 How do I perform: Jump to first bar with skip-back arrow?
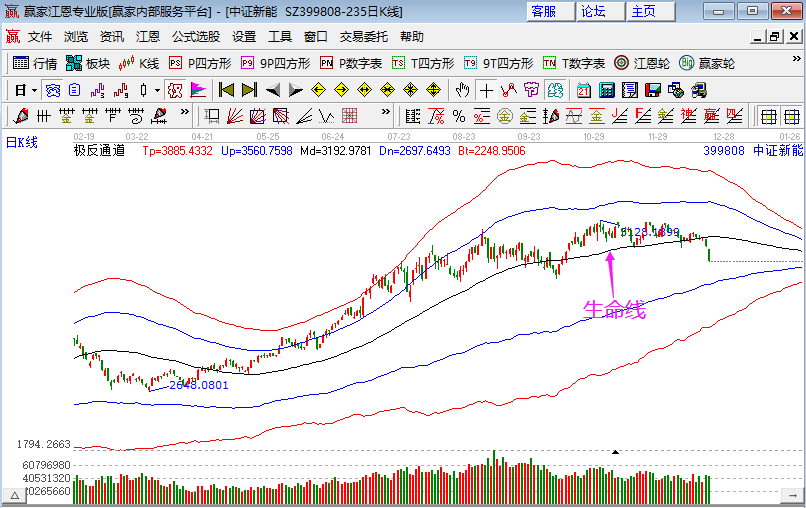(x=226, y=90)
